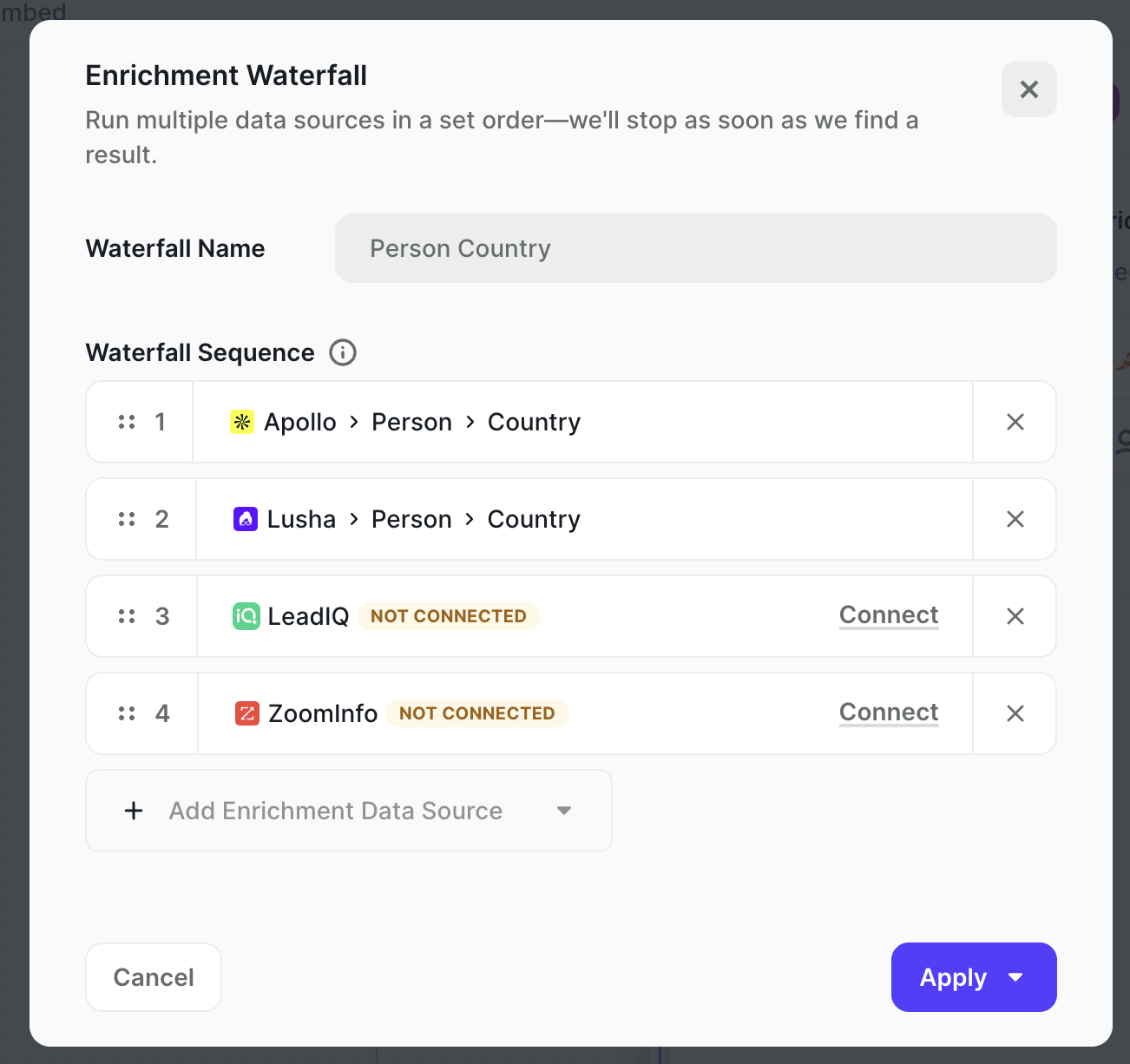Click the Apollo data source icon
The image size is (1130, 1064).
243,422
